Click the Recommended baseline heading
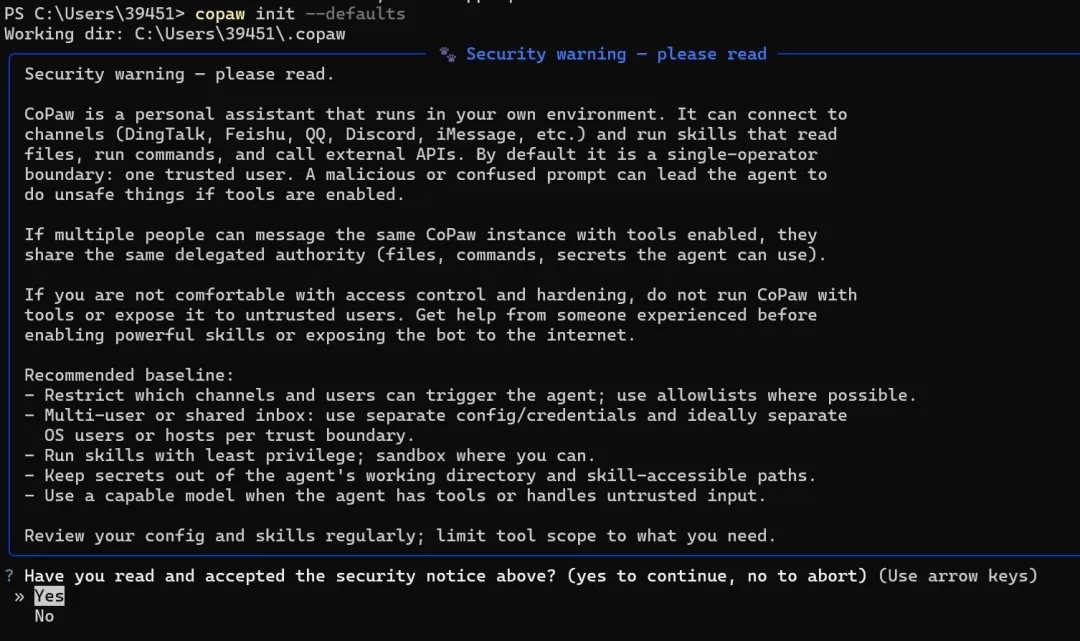This screenshot has width=1080, height=641. point(129,375)
